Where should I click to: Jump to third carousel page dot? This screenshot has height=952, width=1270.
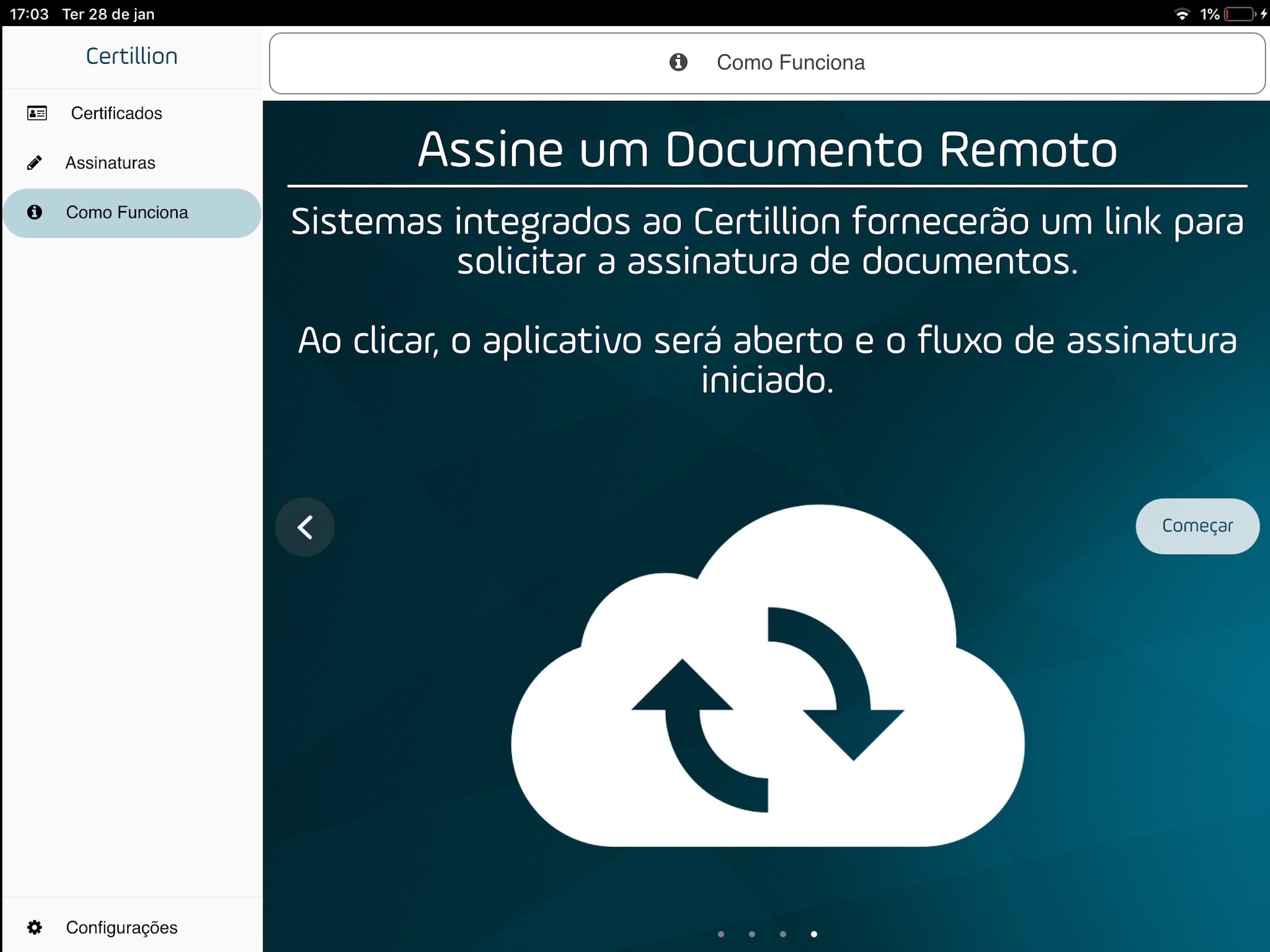coord(783,934)
